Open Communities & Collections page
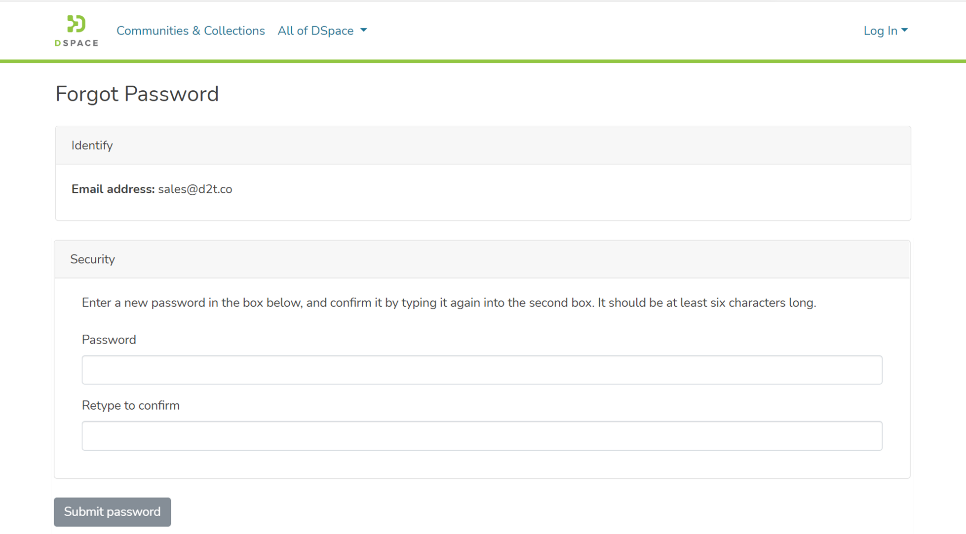The width and height of the screenshot is (966, 534). click(190, 31)
